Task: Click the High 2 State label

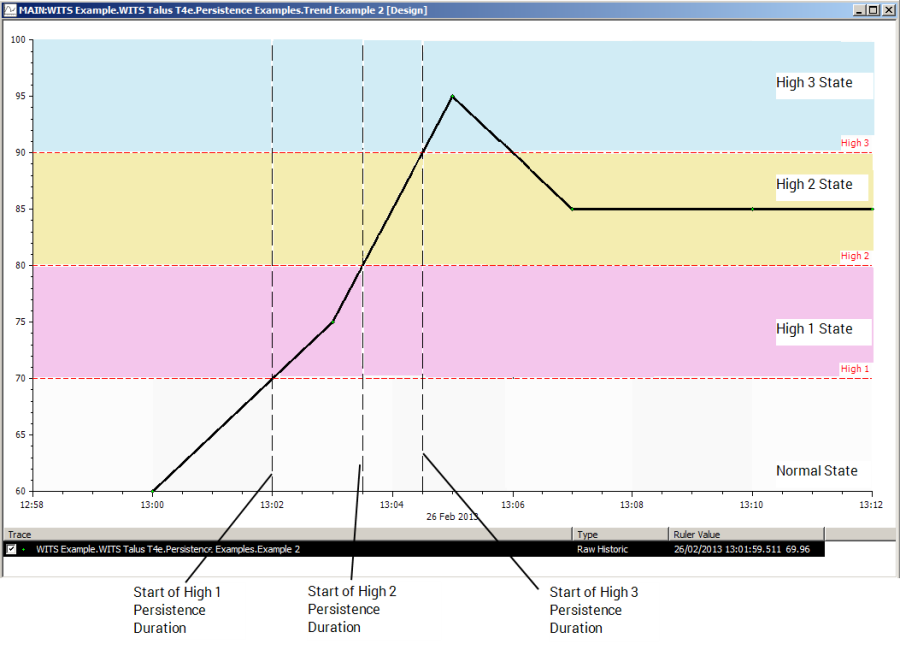Action: 814,185
